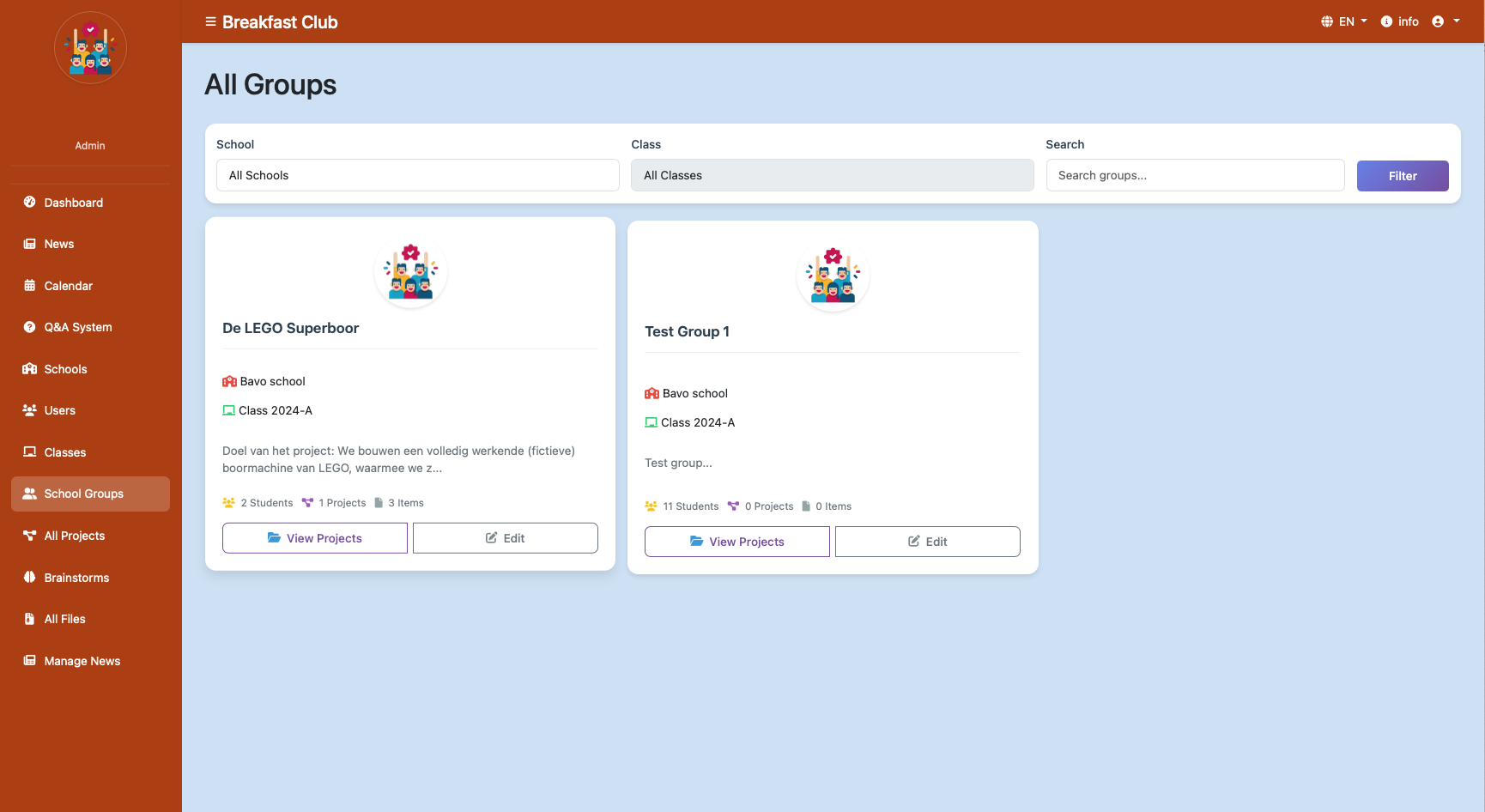Toggle the hamburger sidebar menu icon
Image resolution: width=1485 pixels, height=812 pixels.
[x=210, y=22]
